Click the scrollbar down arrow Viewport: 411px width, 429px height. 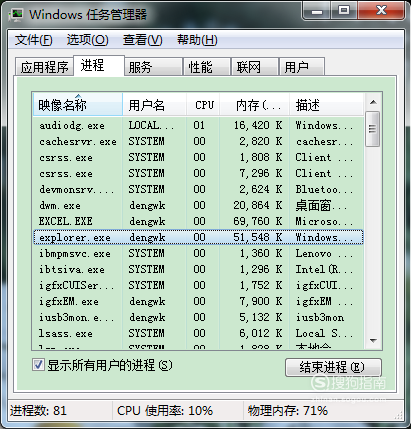coord(373,341)
